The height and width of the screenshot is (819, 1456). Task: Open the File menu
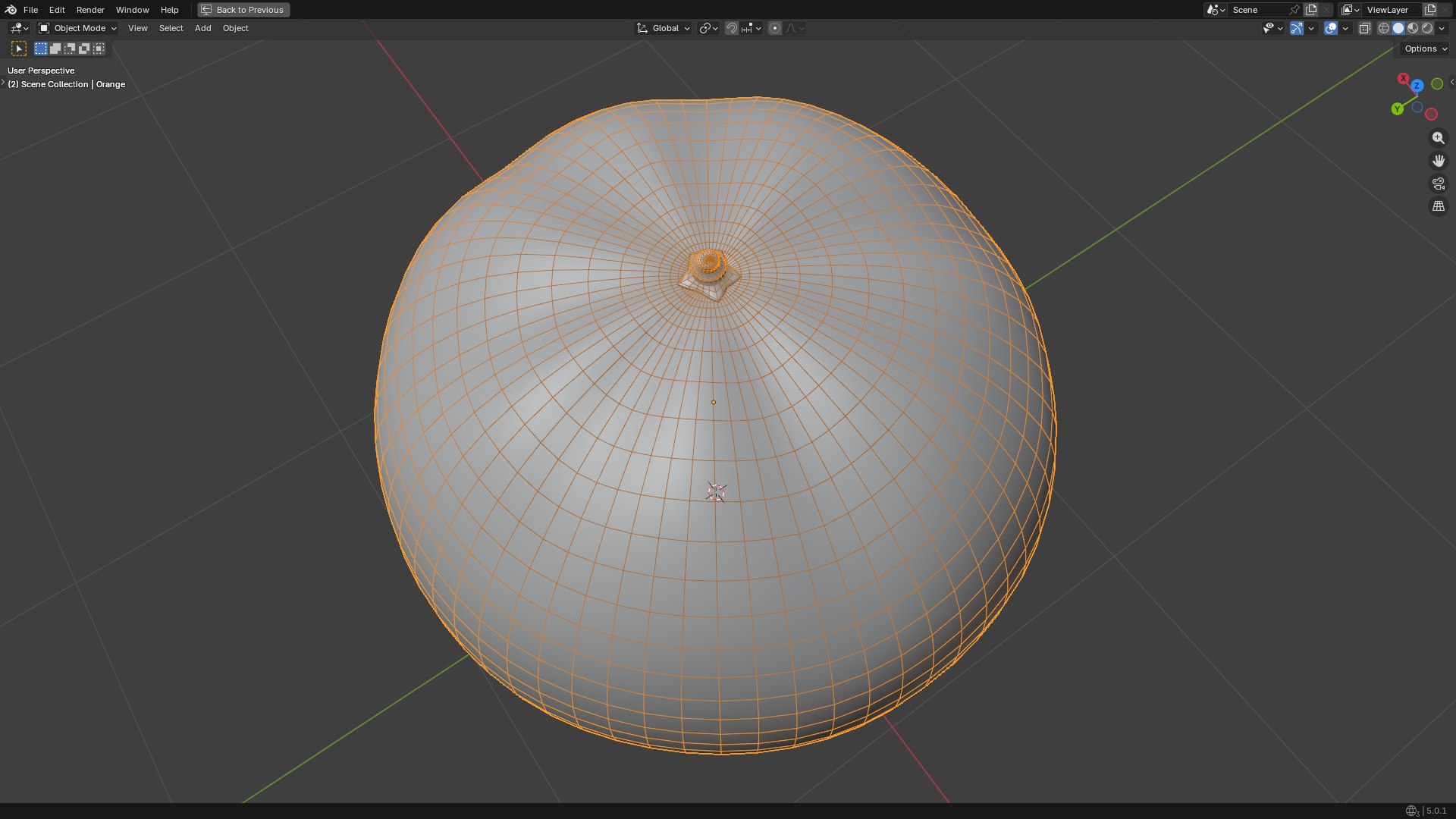coord(30,10)
